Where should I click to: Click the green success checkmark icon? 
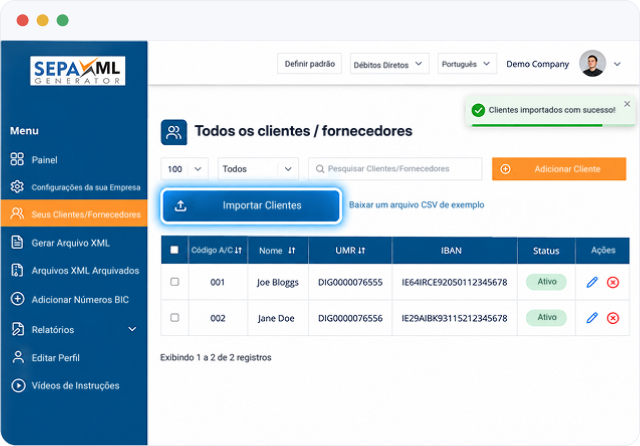(478, 110)
